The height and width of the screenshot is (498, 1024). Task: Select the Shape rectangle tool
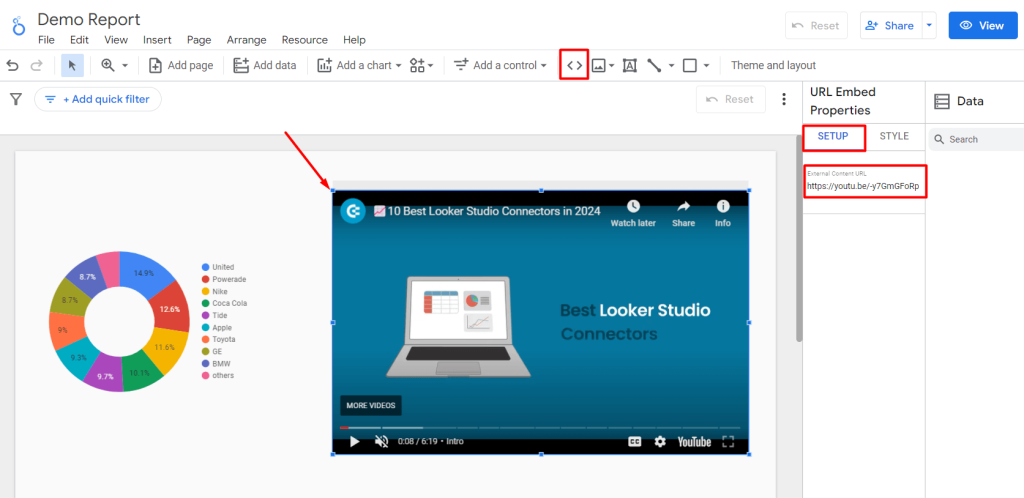(x=690, y=65)
